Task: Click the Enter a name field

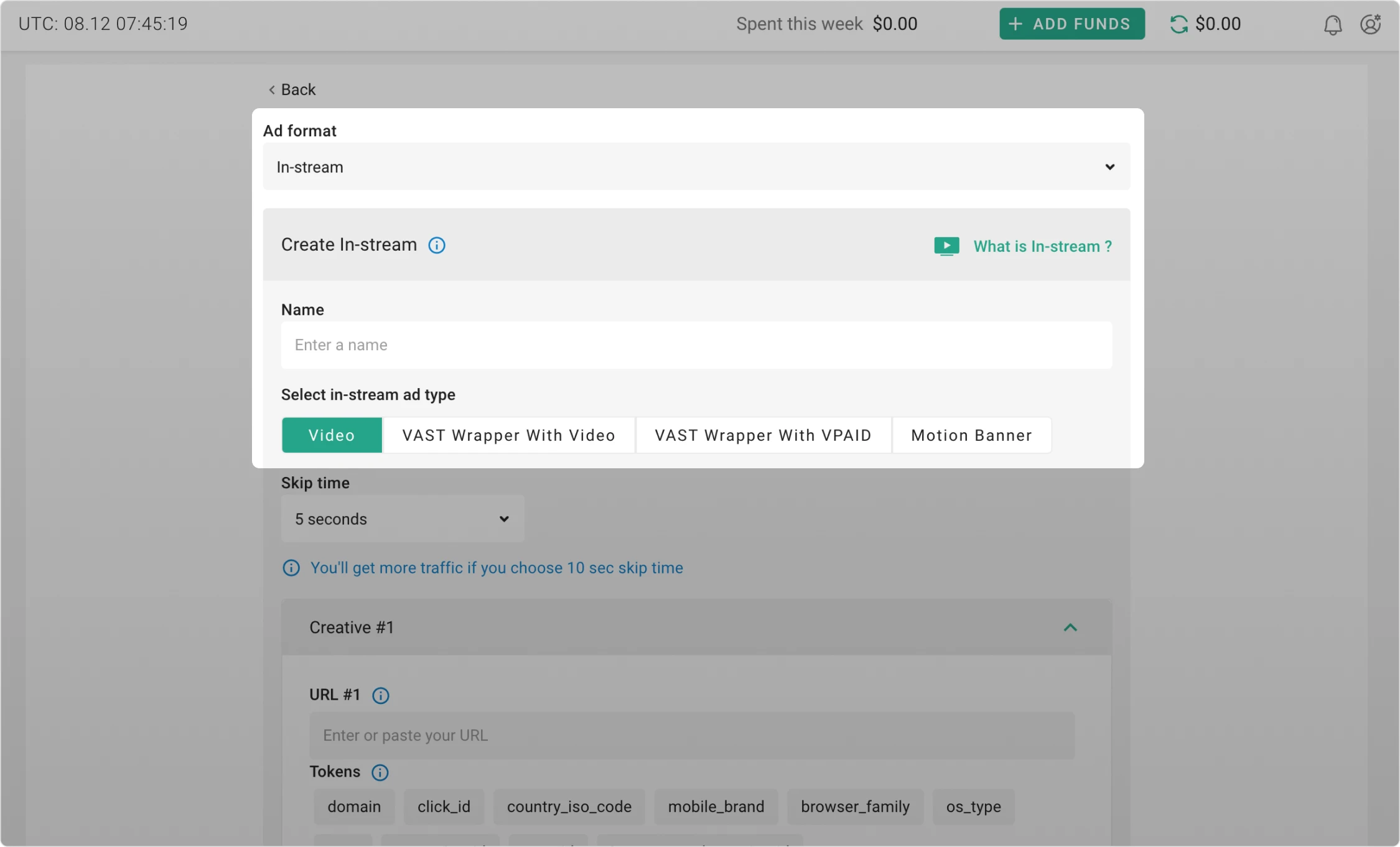Action: 696,345
